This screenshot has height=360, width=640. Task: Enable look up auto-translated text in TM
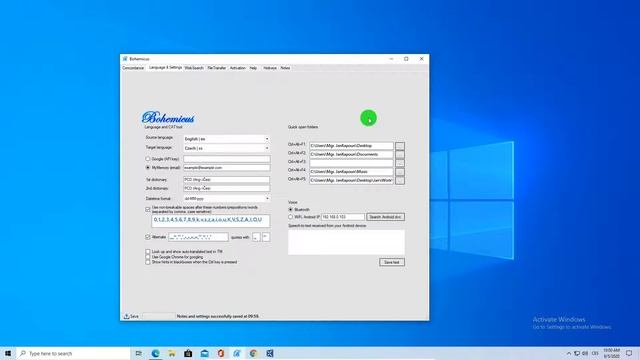click(x=148, y=252)
